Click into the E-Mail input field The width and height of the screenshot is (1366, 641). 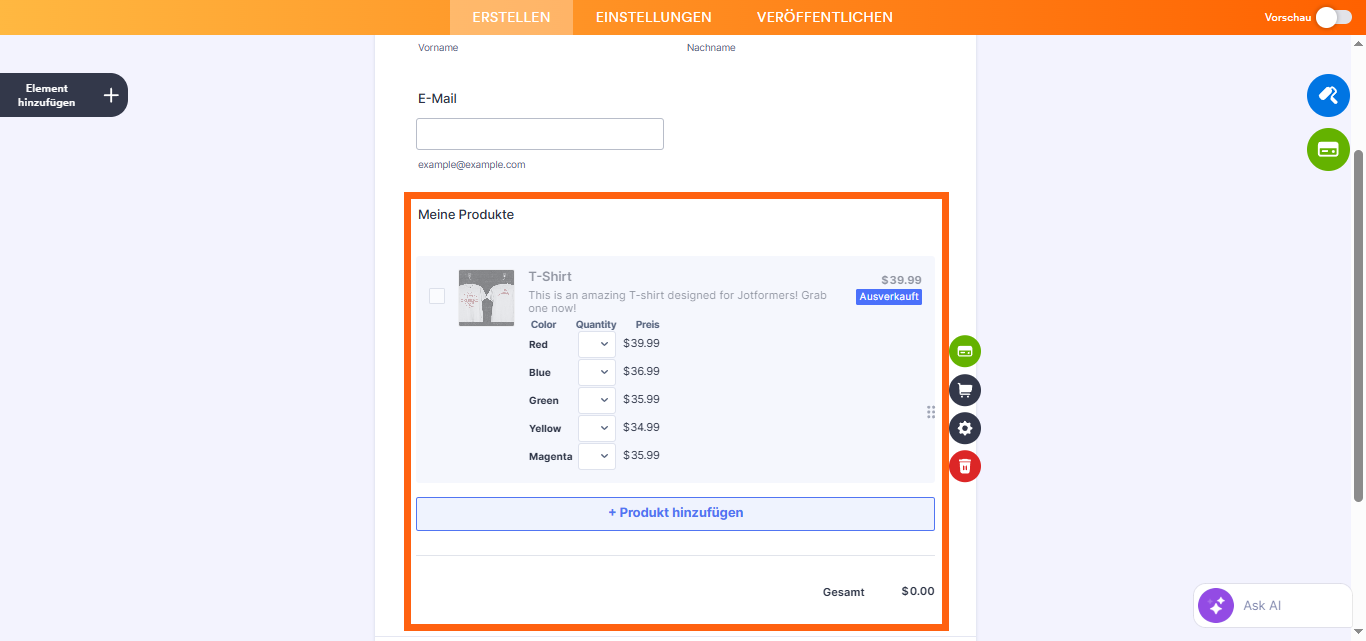tap(540, 134)
